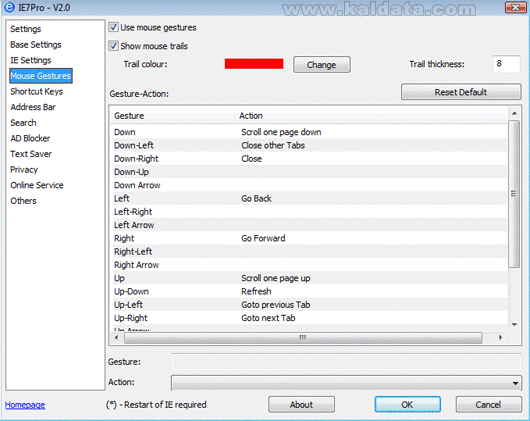Screen dimensions: 530x421
Task: Select Others in the sidebar
Action: 23,201
